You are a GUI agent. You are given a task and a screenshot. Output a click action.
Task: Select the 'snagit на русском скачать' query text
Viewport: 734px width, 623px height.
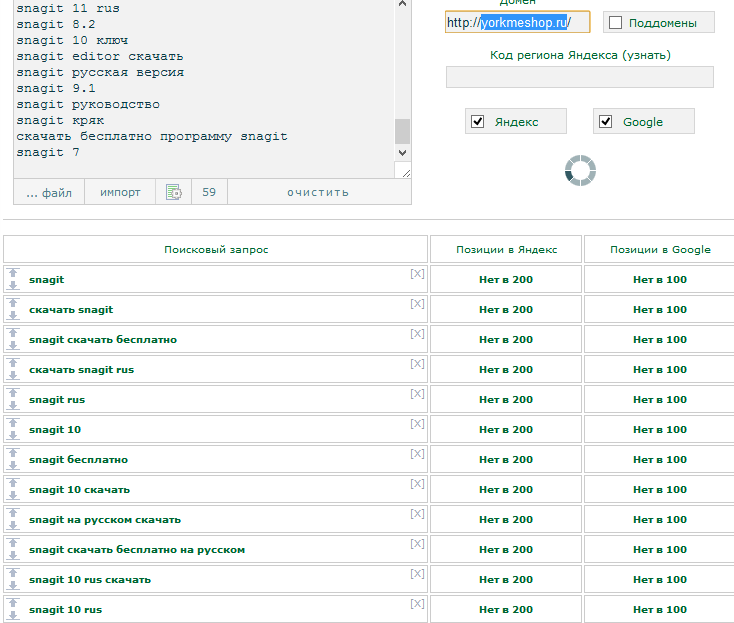[105, 520]
